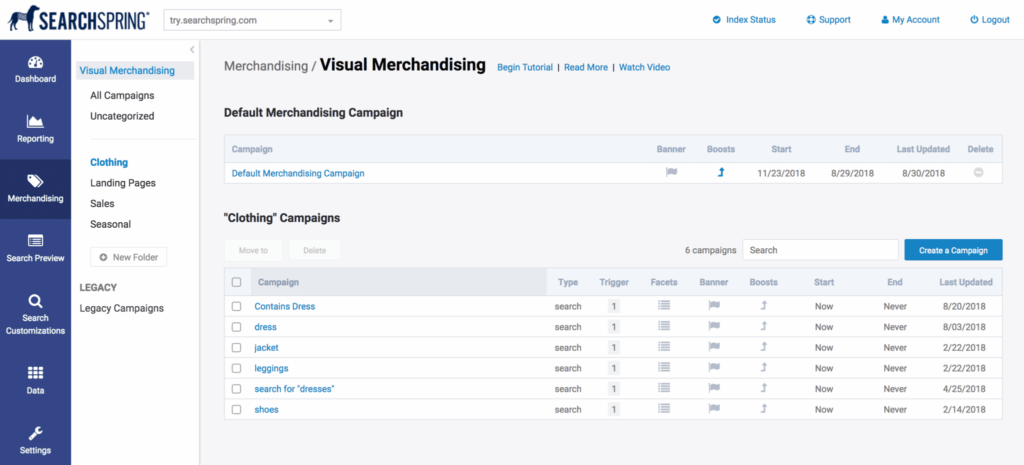Click Banner flag icon for jacket campaign
The image size is (1024, 465).
tap(714, 347)
